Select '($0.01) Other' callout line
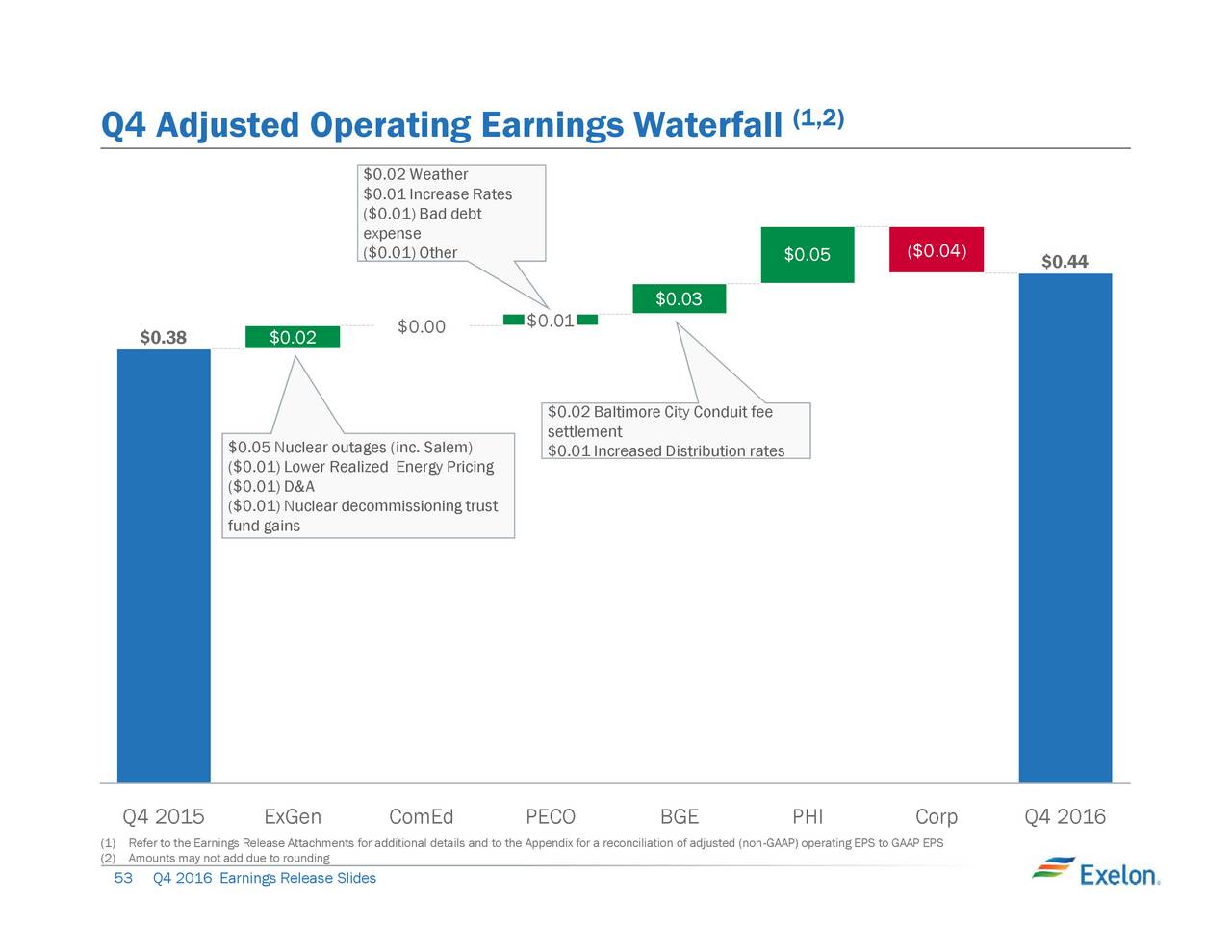This screenshot has width=1232, height=952. [x=410, y=253]
